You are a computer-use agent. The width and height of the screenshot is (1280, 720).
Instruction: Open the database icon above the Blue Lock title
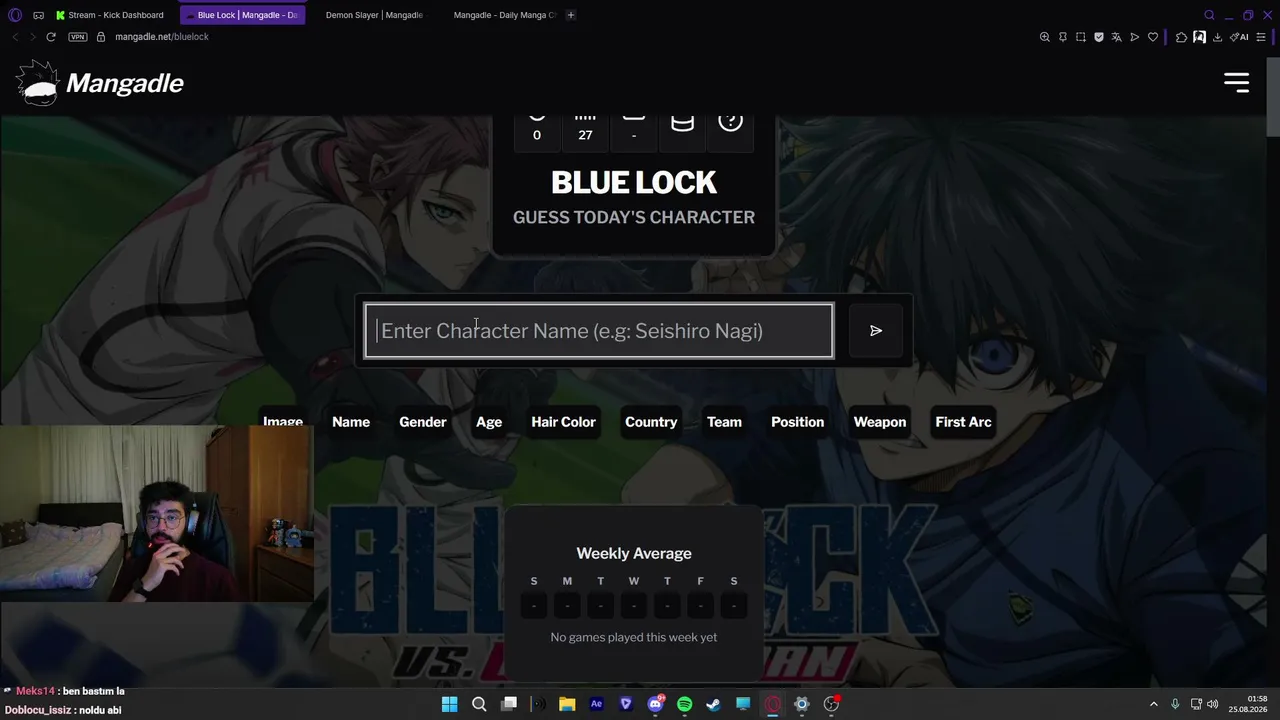tap(682, 124)
